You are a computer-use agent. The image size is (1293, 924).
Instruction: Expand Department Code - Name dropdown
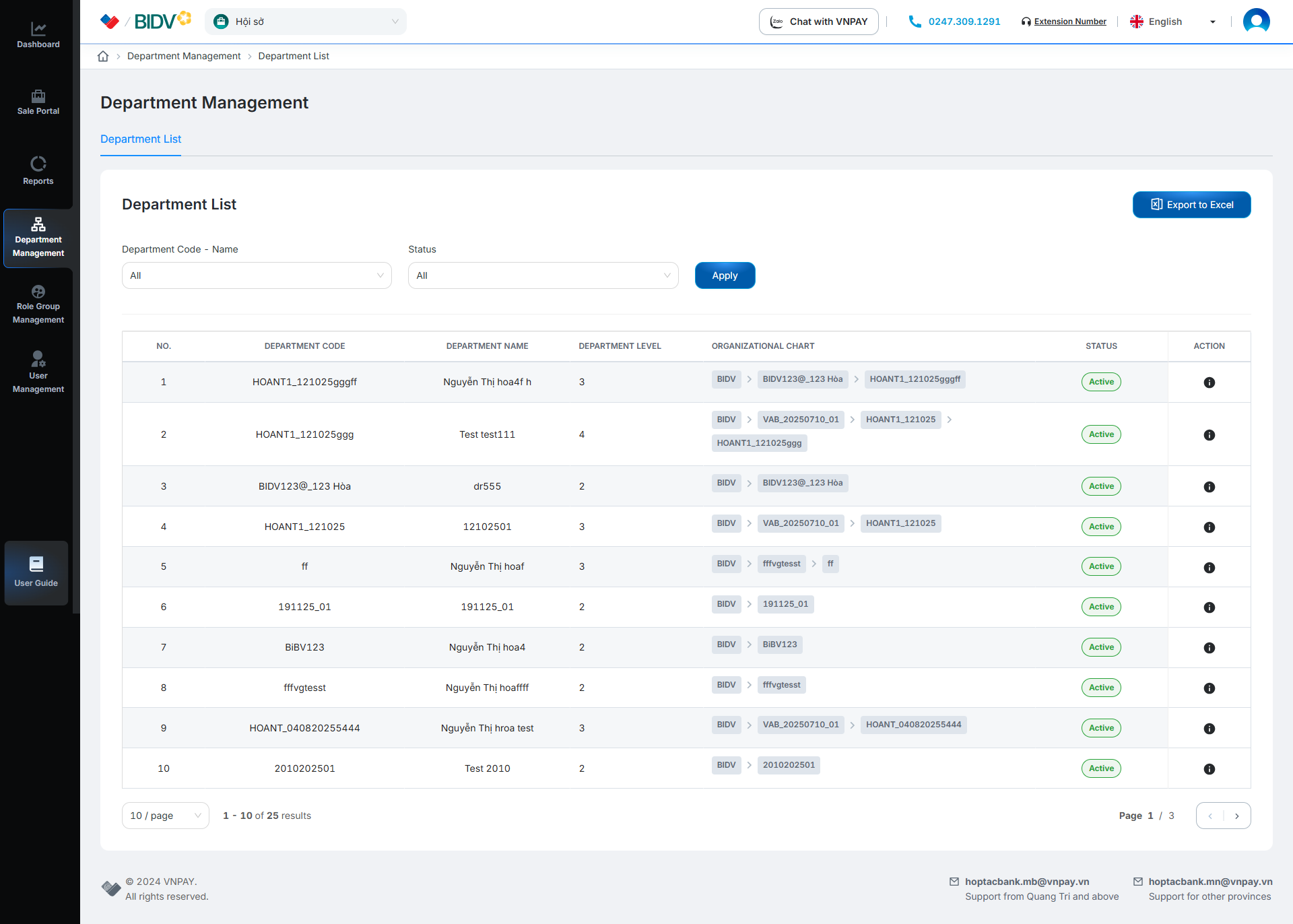(x=257, y=275)
